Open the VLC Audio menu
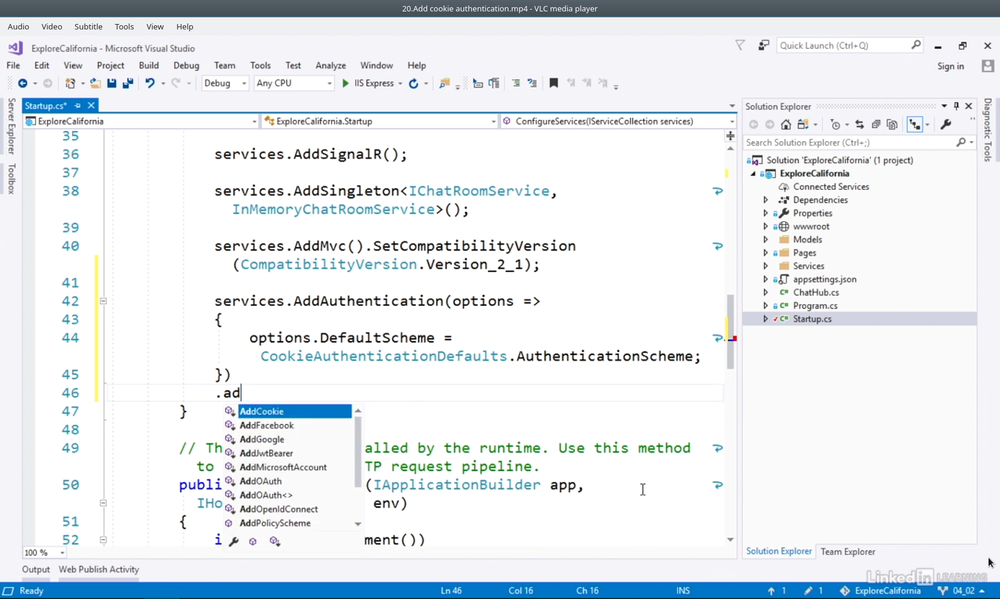The height and width of the screenshot is (599, 1000). [x=18, y=27]
